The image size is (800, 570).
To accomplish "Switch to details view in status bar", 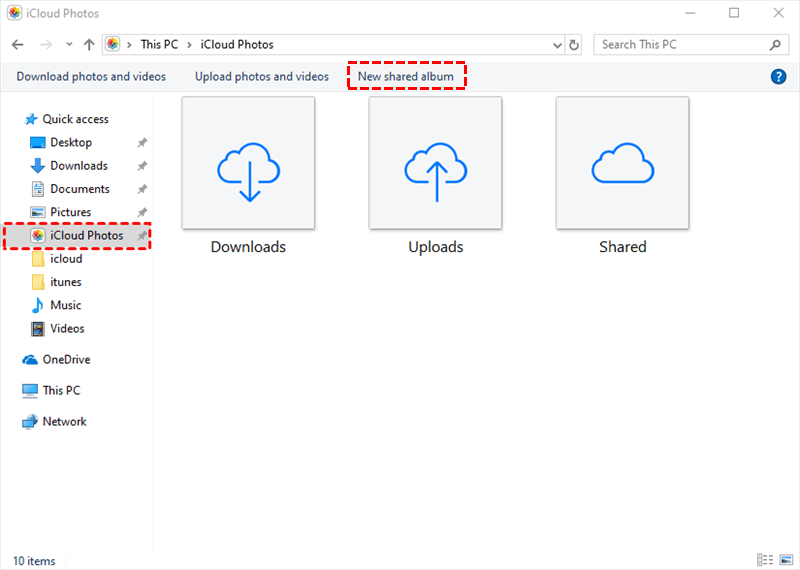I will tap(764, 560).
